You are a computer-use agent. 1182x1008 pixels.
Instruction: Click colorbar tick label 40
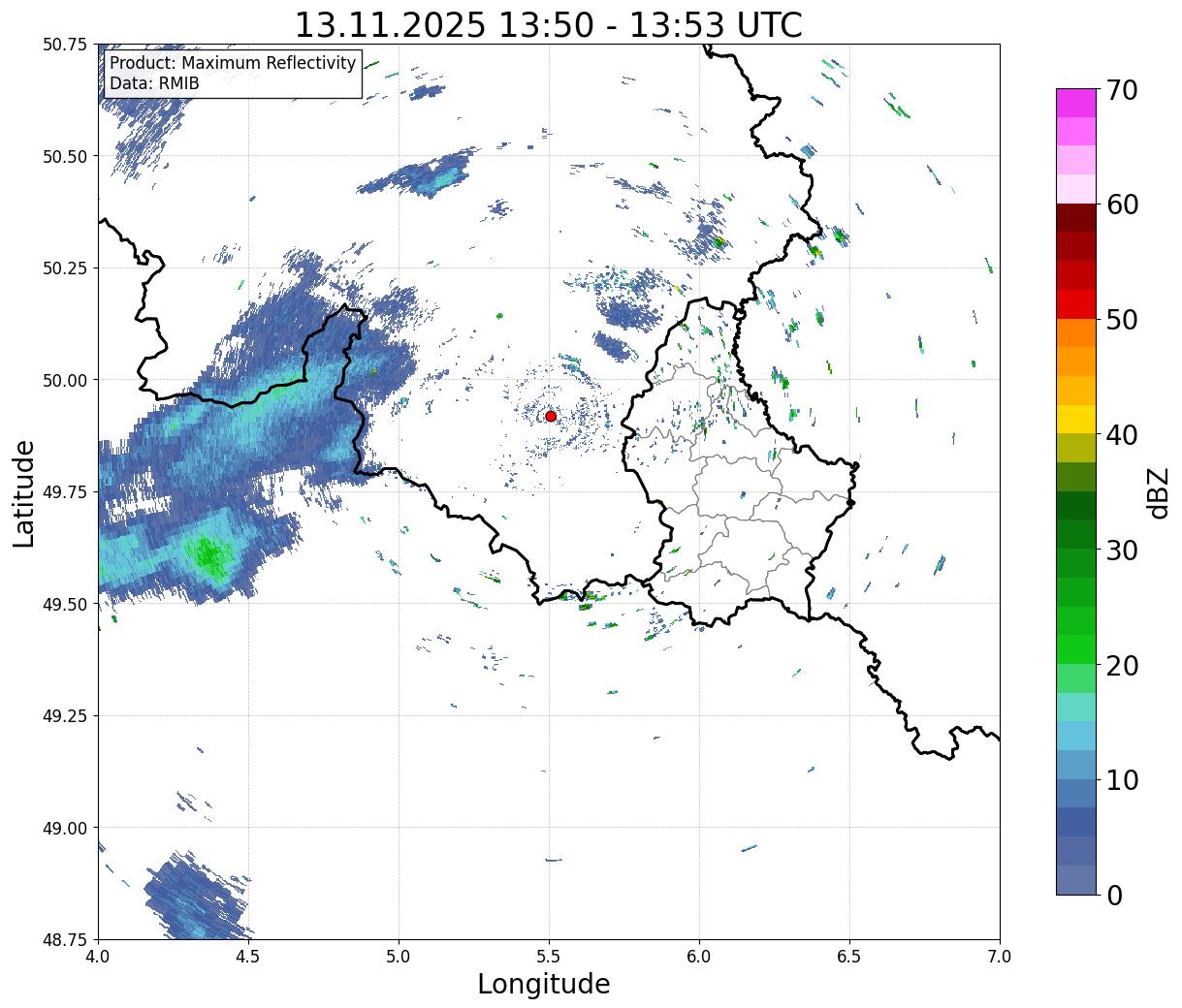(x=1122, y=435)
